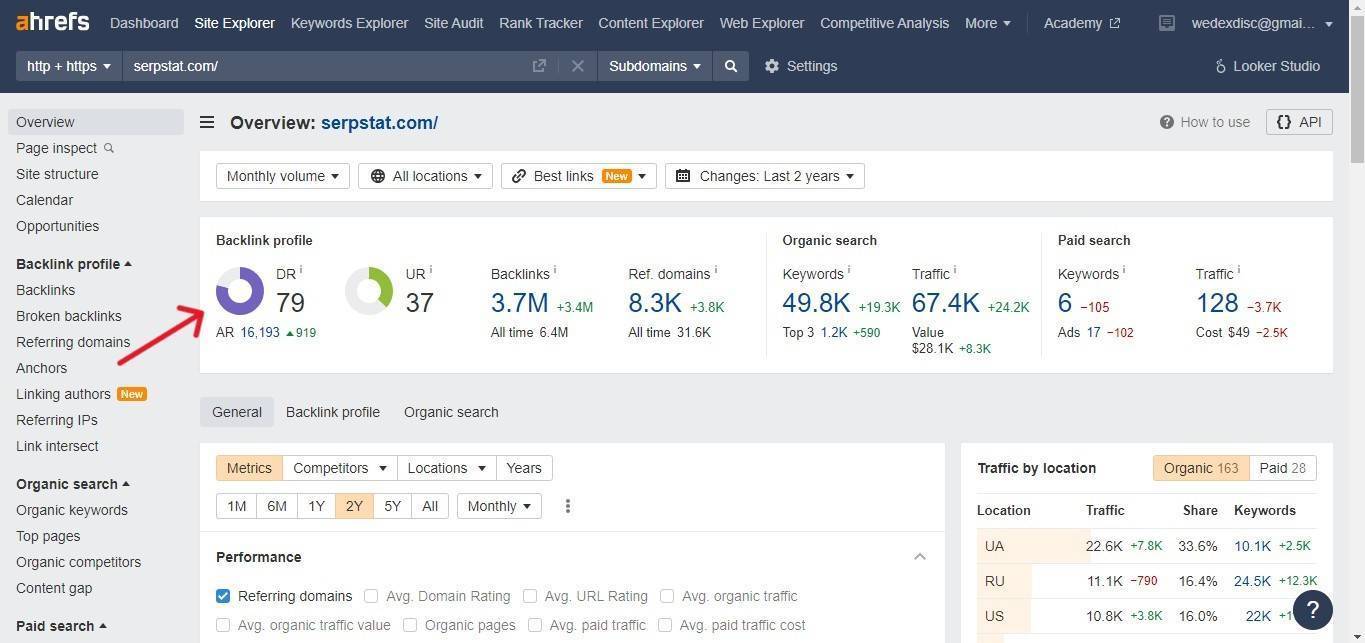Click the help question mark bubble
Screen dimensions: 1365x643
pos(1313,609)
